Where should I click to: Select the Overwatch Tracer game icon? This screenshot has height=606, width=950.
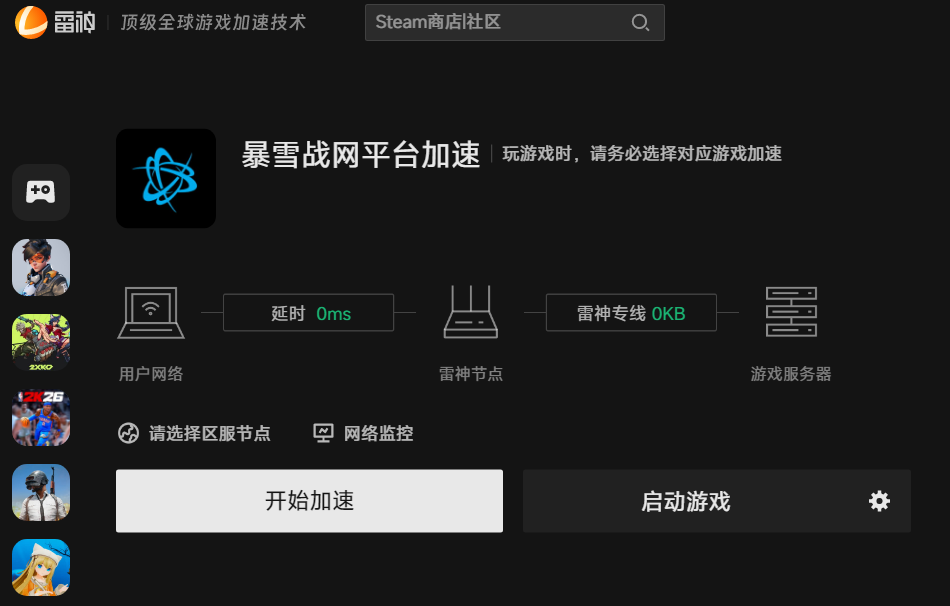point(41,267)
